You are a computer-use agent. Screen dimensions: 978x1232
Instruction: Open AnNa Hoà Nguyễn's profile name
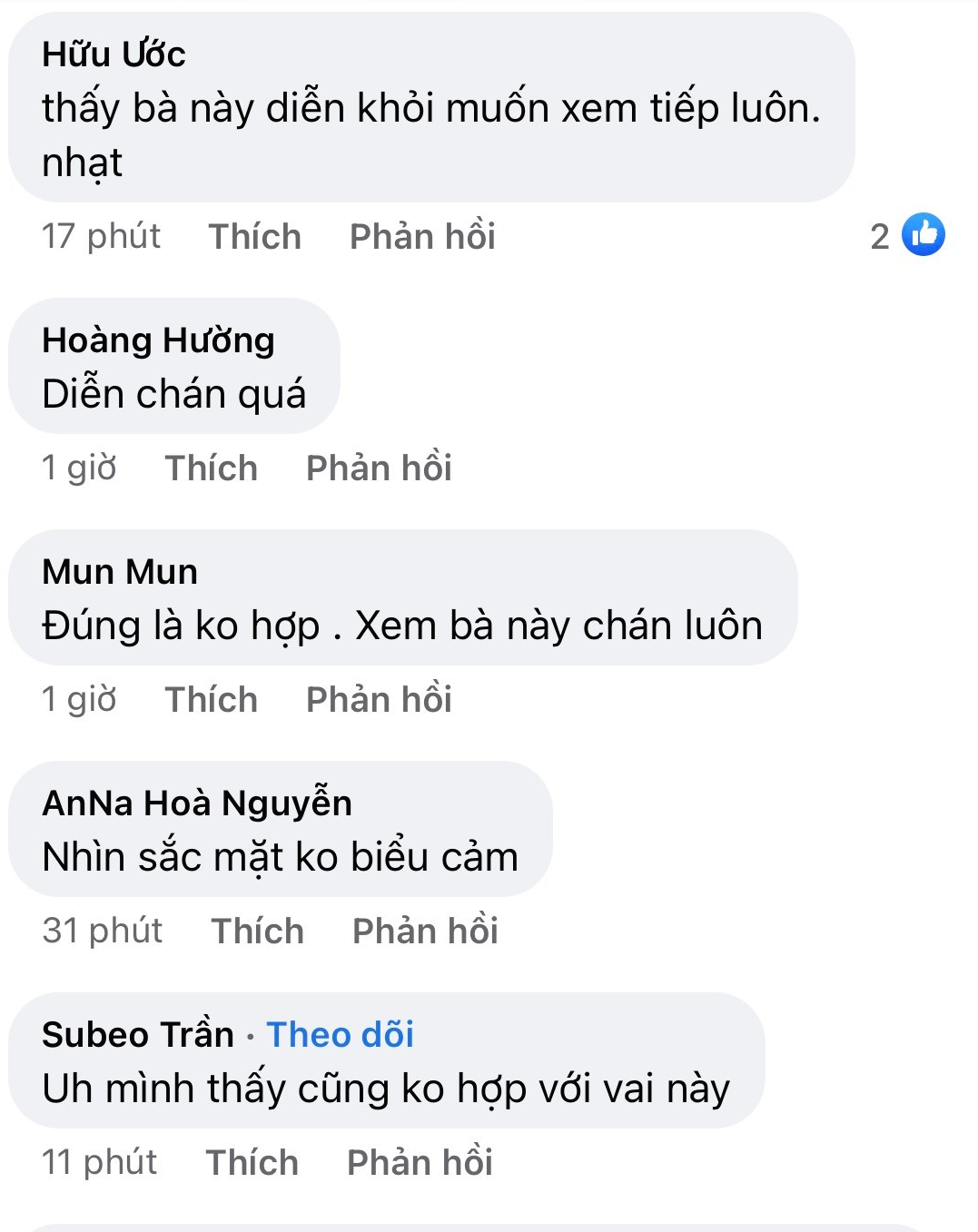pos(197,803)
